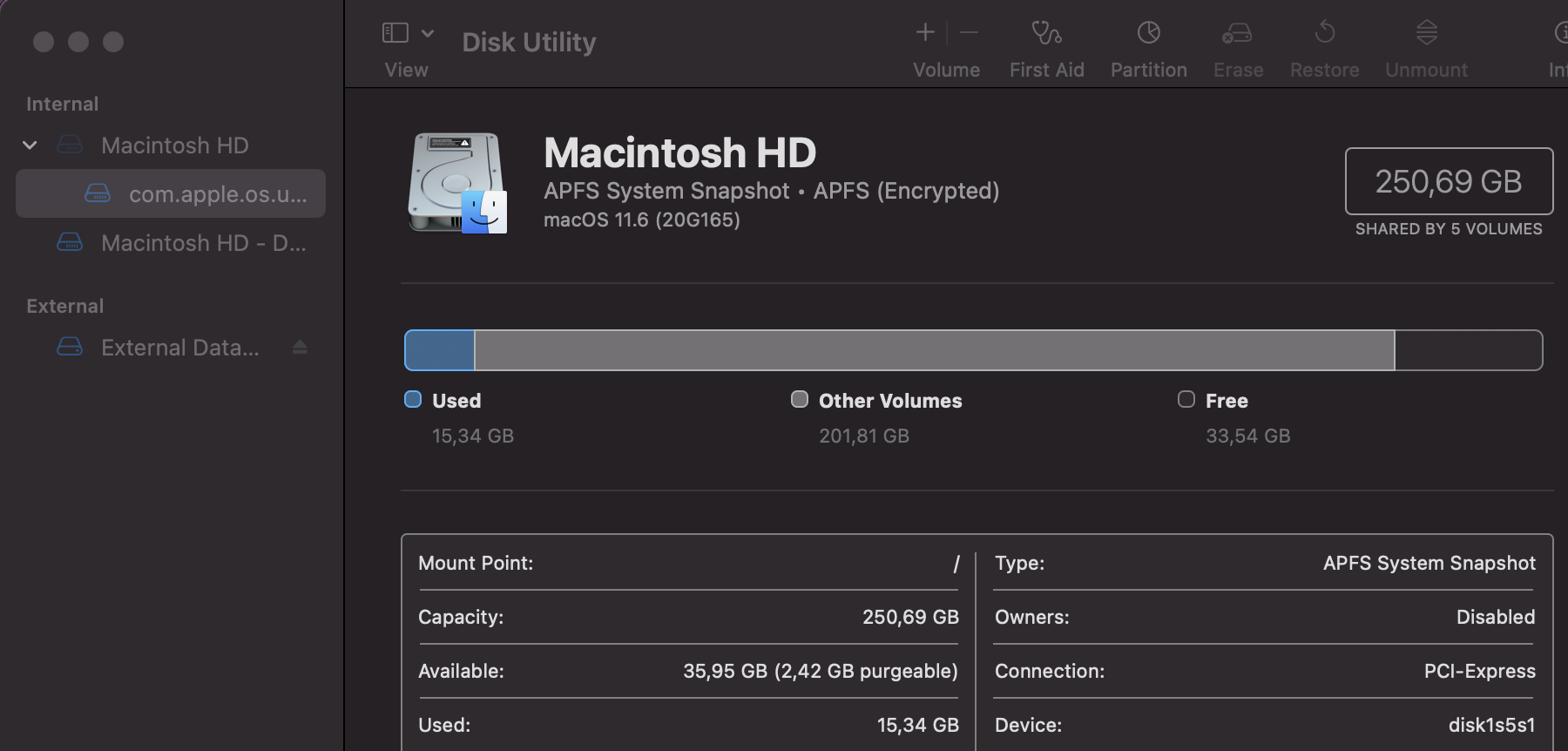Click the 15,34 GB used legend value
Screen dimensions: 1568x751
pyautogui.click(x=473, y=436)
